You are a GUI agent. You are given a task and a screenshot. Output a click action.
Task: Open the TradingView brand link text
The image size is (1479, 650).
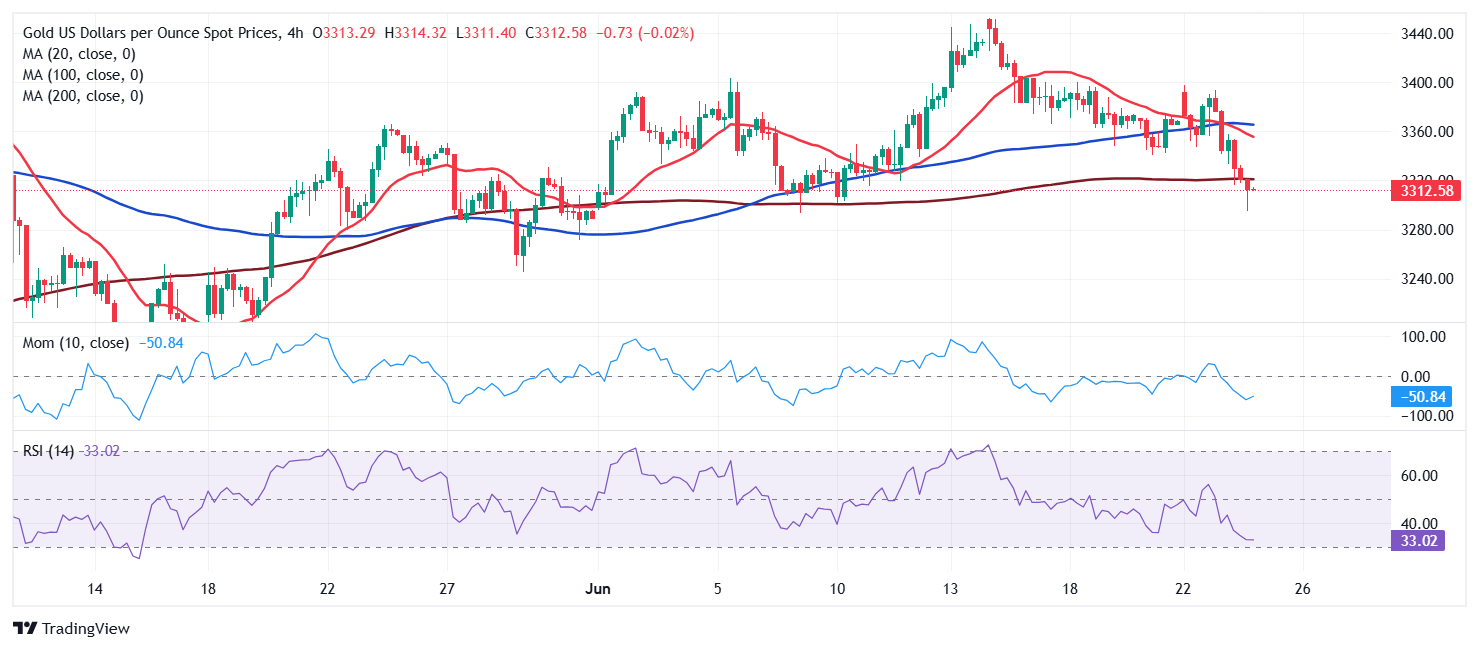pyautogui.click(x=86, y=629)
